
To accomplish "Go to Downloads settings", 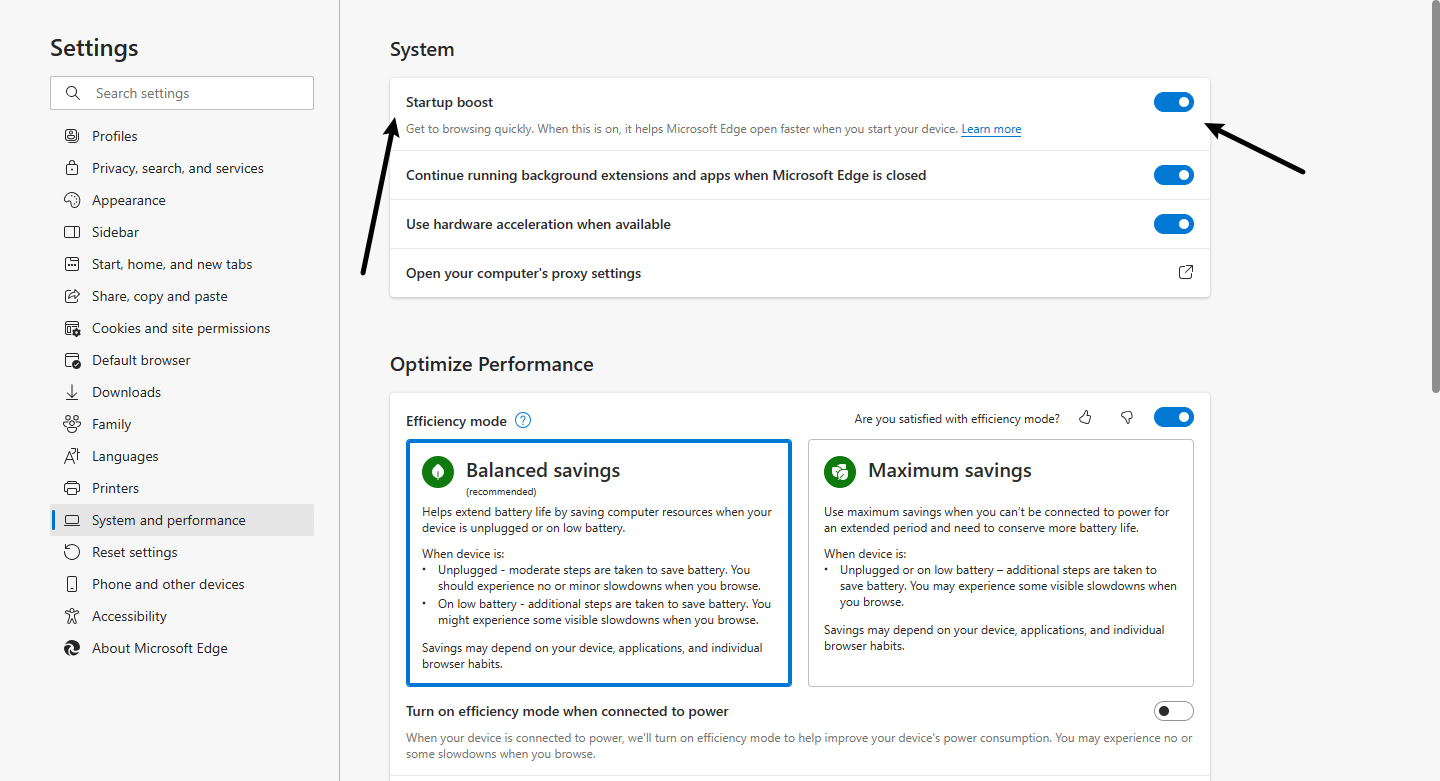I will click(x=182, y=392).
